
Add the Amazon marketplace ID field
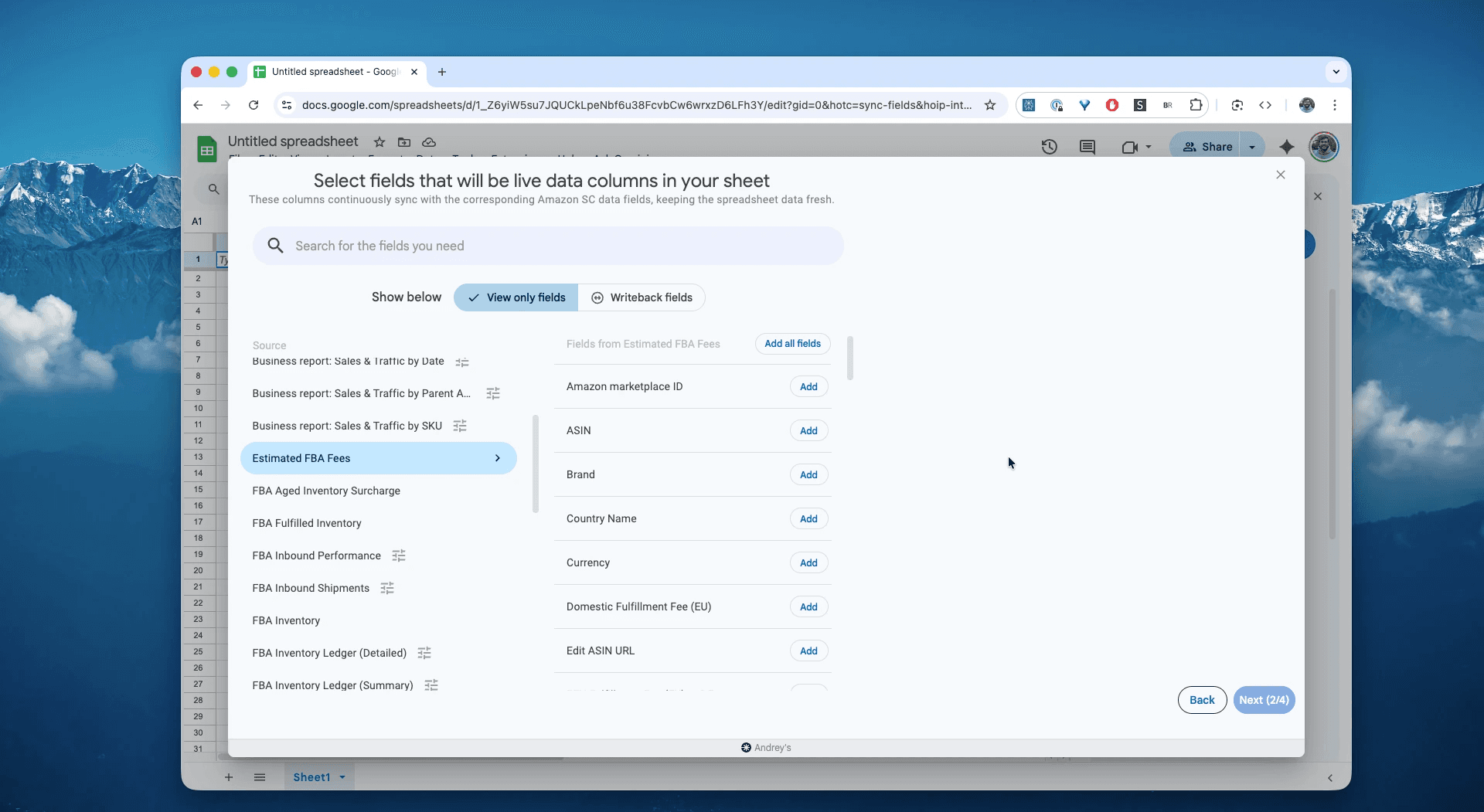tap(808, 387)
